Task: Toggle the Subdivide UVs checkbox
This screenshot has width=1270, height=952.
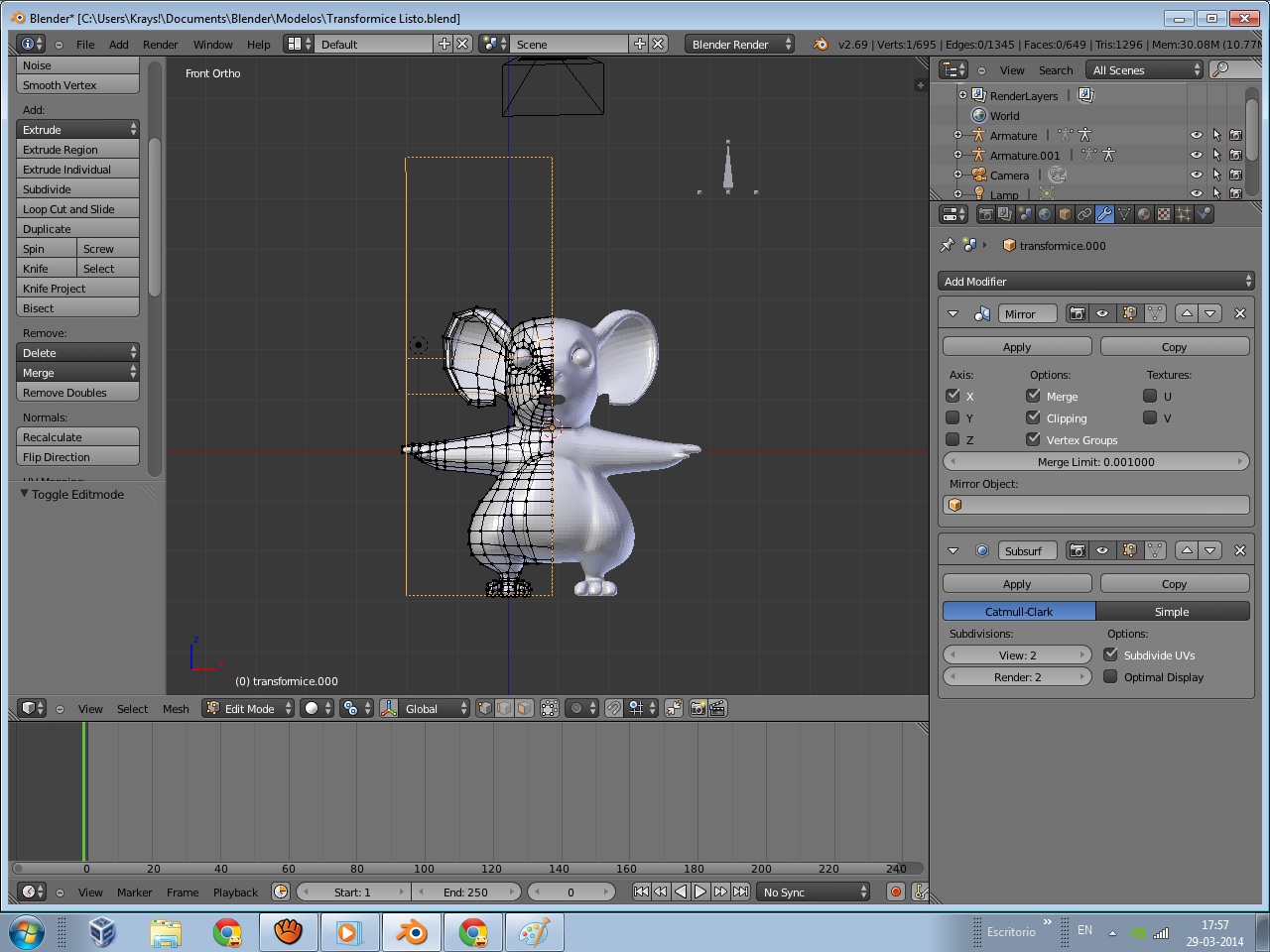Action: [1111, 654]
